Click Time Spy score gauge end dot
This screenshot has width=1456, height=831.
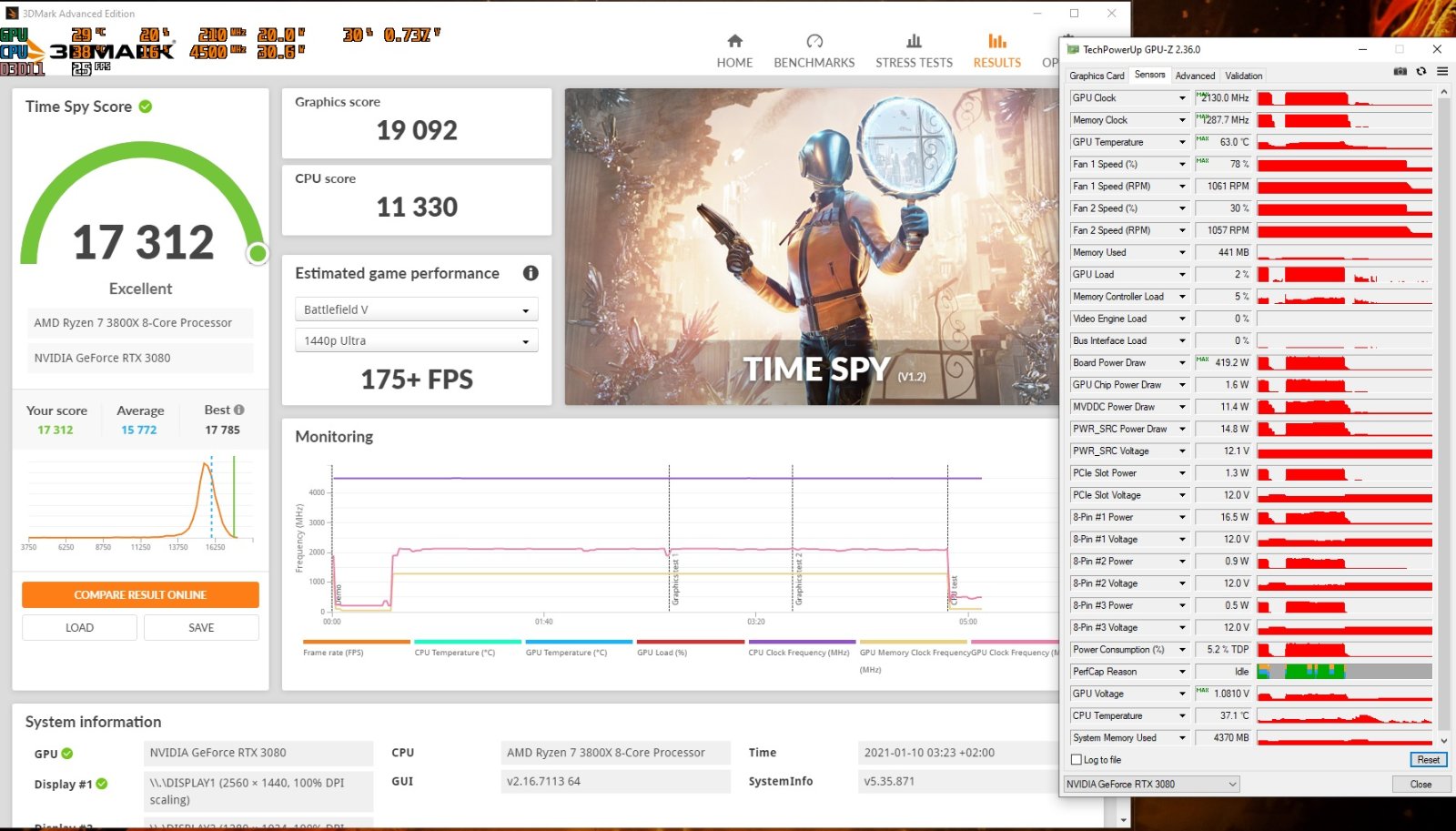[258, 253]
